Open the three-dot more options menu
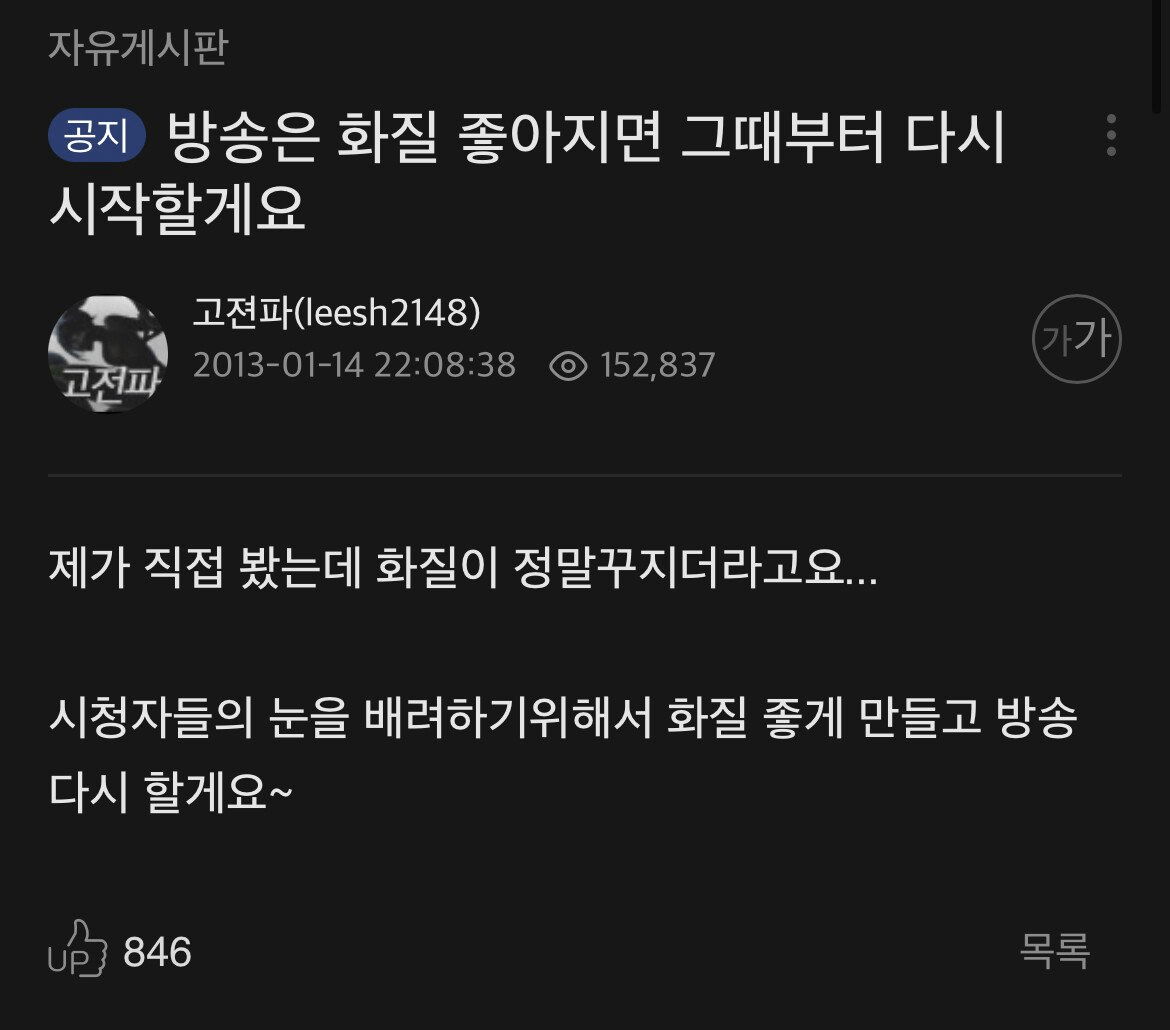The image size is (1170, 1030). 1111,135
